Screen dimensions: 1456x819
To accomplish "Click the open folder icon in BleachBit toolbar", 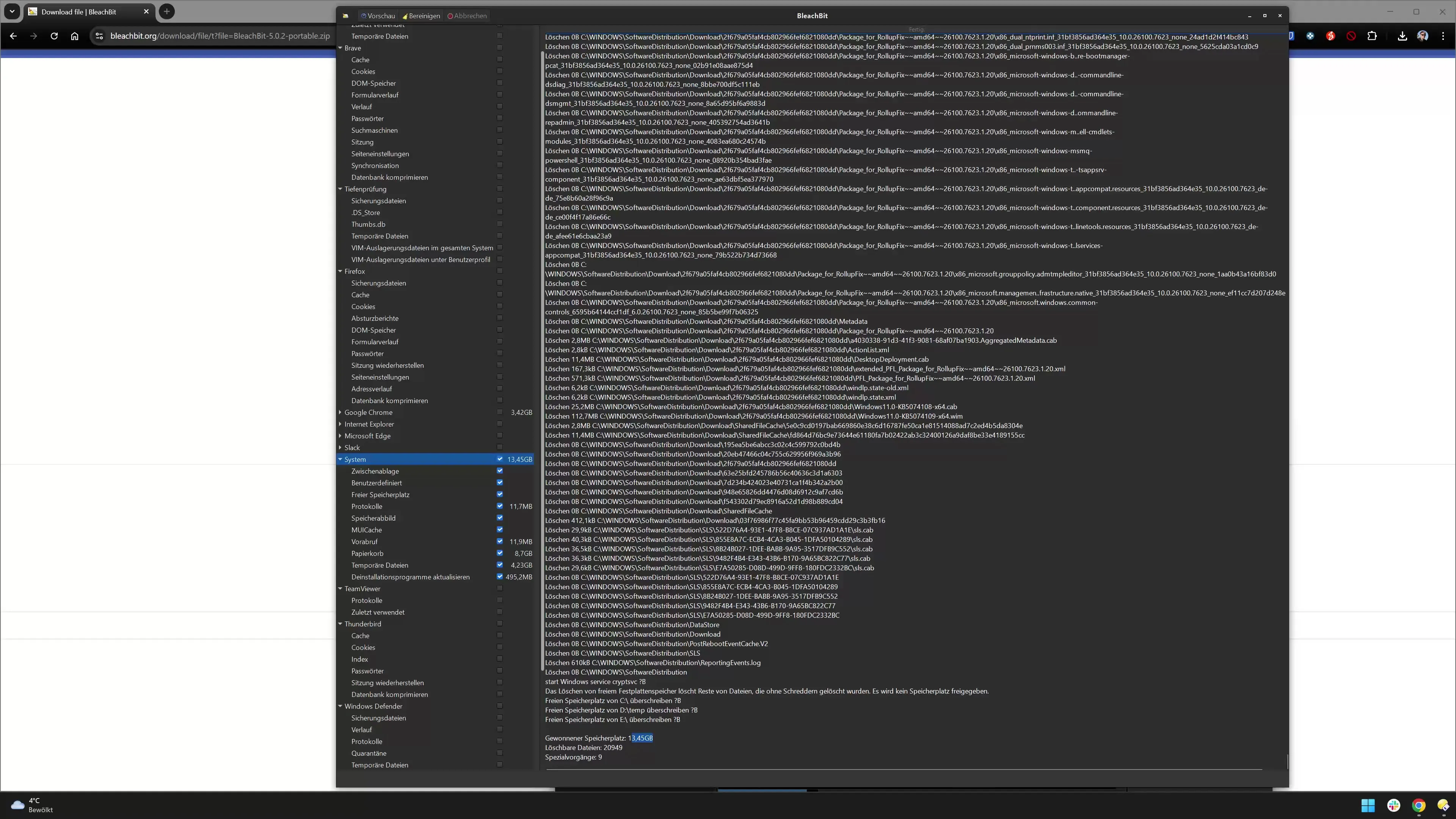I will click(345, 16).
